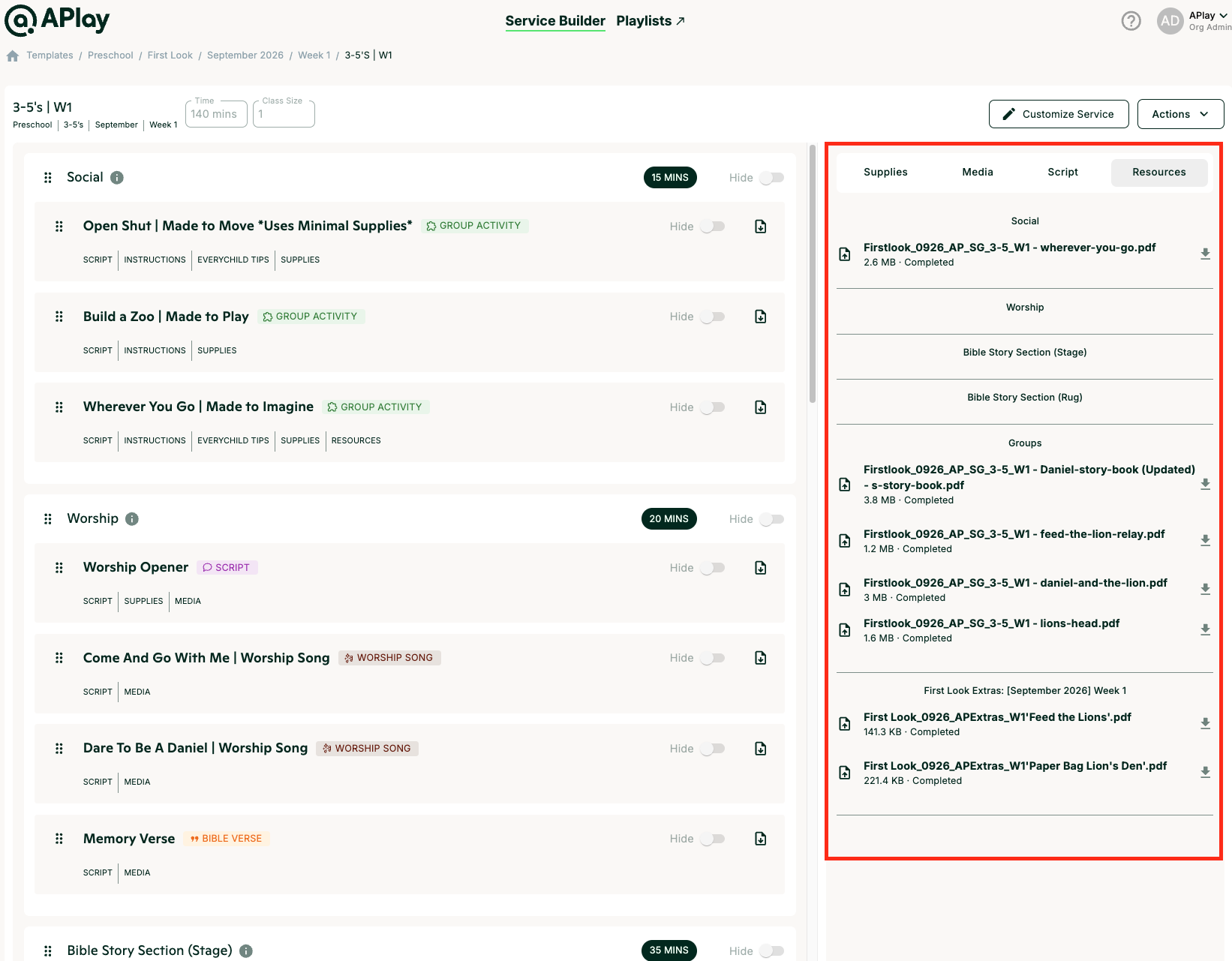The height and width of the screenshot is (961, 1232).
Task: Click the Social section info icon
Action: [117, 178]
